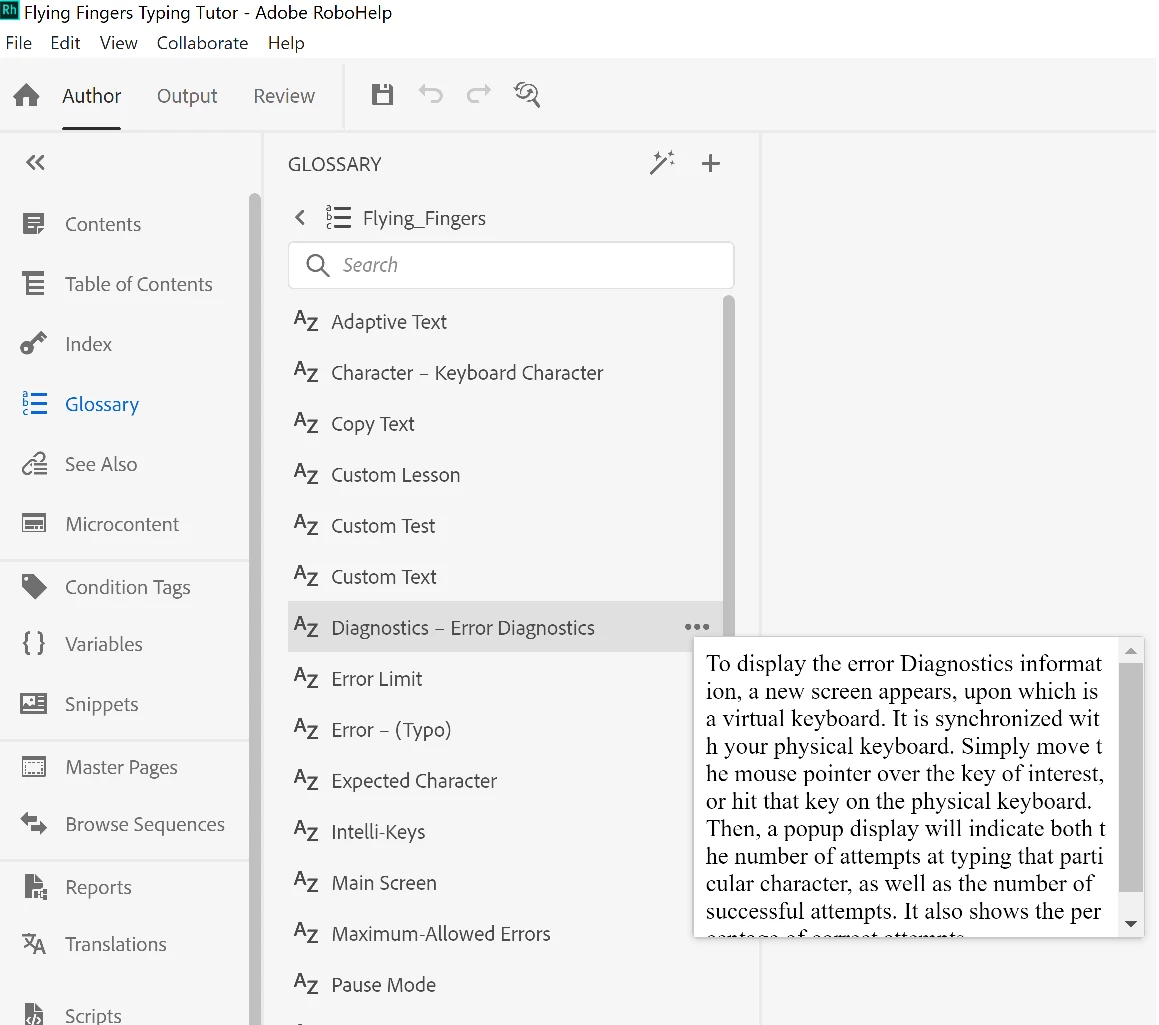Select the Pause Mode term
Screen dimensions: 1159x1025
click(505, 984)
